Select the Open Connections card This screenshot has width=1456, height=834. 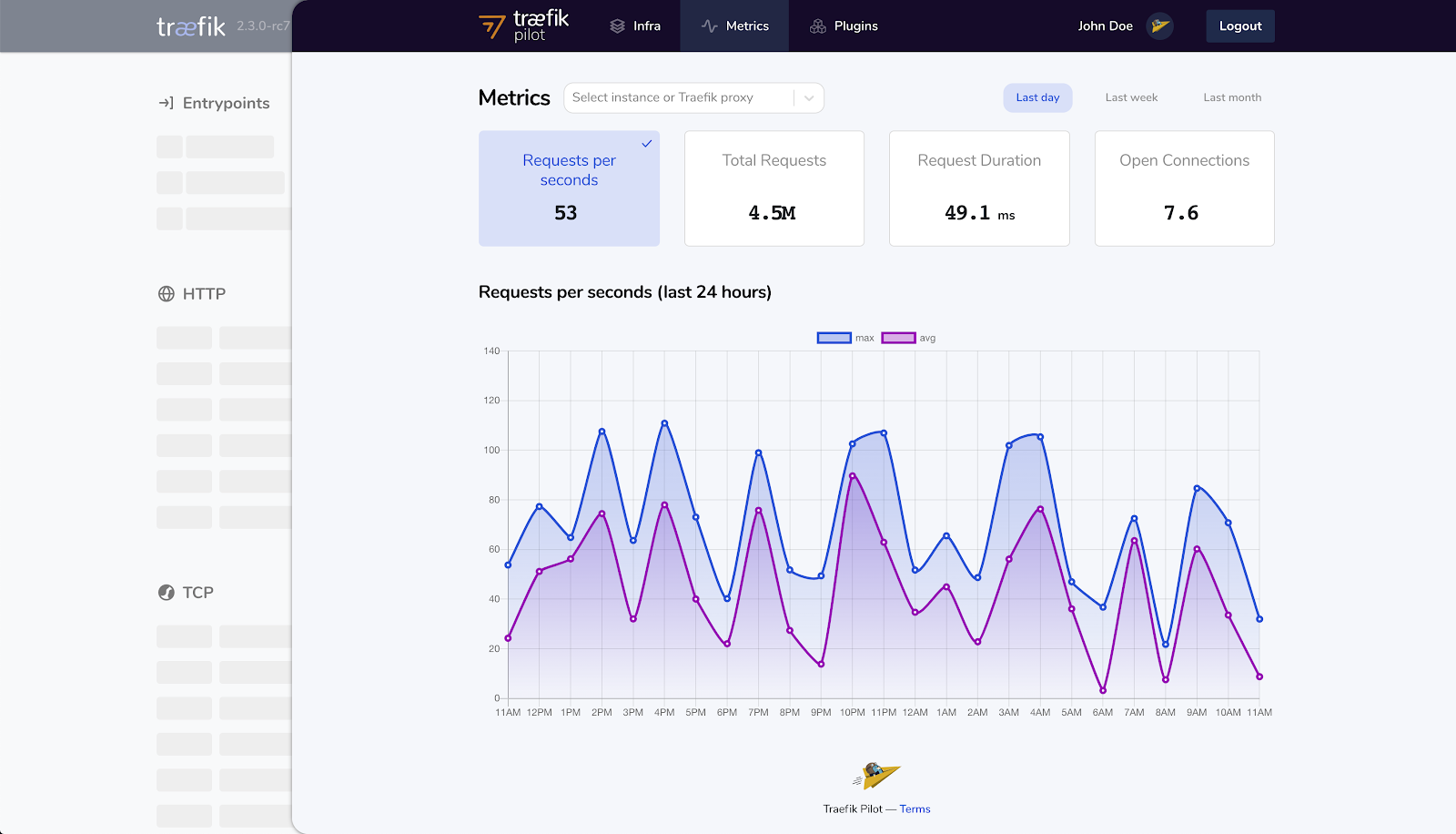coord(1185,188)
